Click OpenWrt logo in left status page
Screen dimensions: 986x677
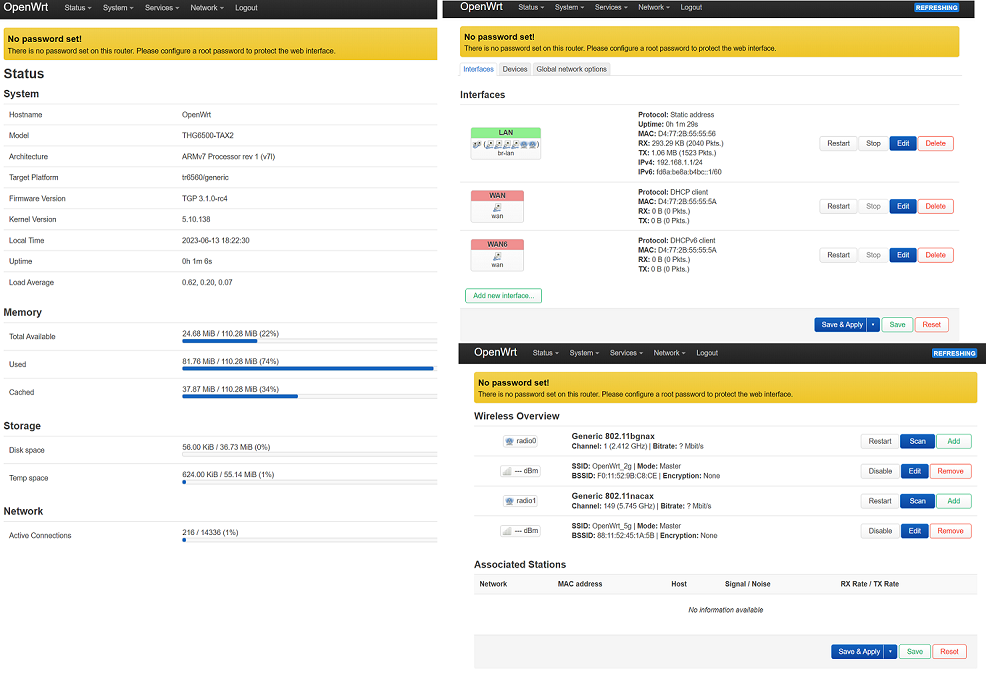point(26,7)
